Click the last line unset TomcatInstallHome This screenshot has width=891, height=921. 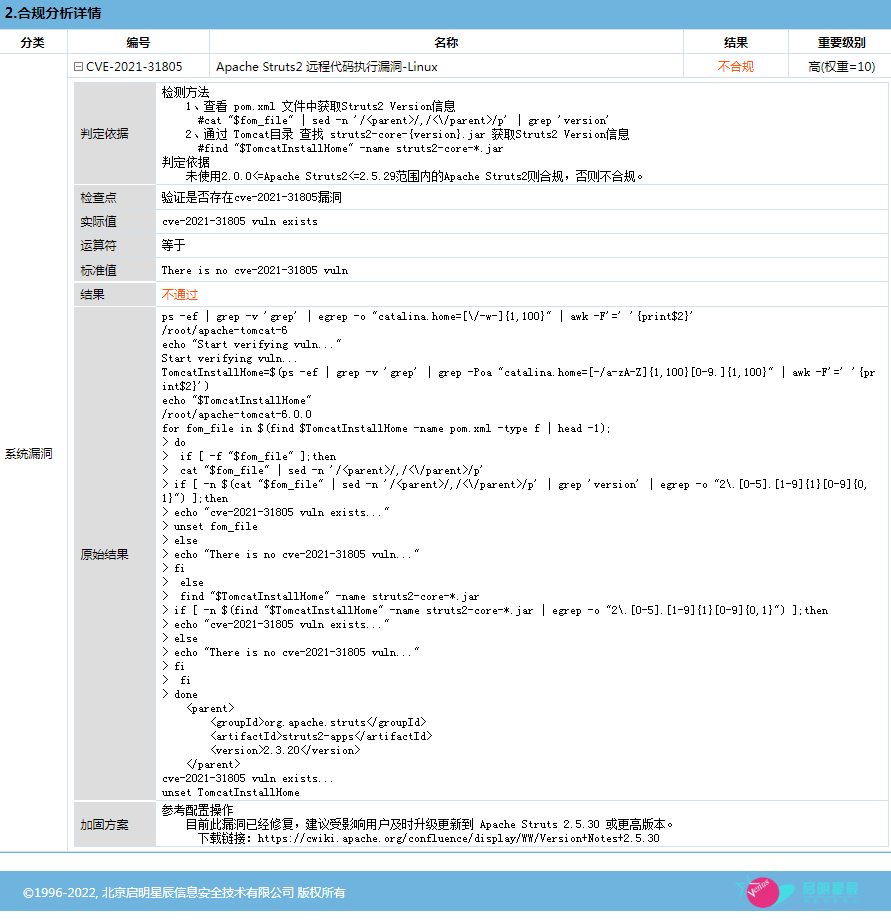click(231, 793)
